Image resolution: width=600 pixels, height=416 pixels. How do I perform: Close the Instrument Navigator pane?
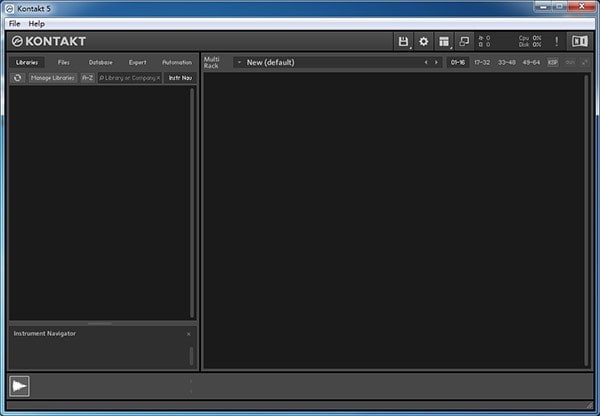(x=189, y=334)
